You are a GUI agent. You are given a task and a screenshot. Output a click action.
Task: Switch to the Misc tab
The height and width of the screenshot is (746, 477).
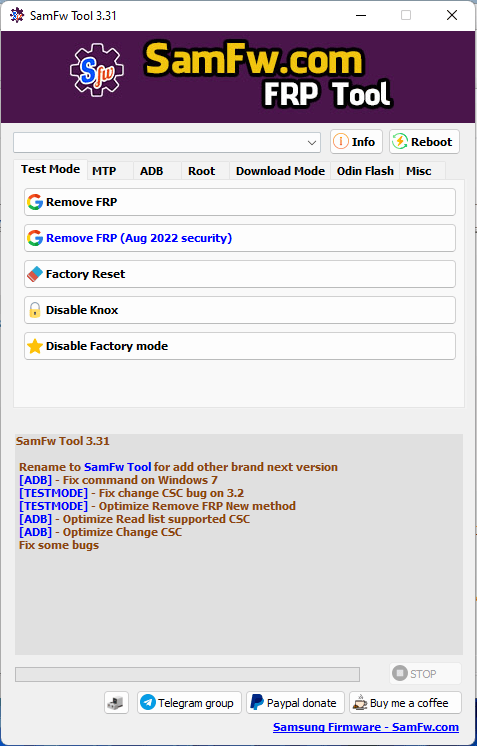(422, 171)
